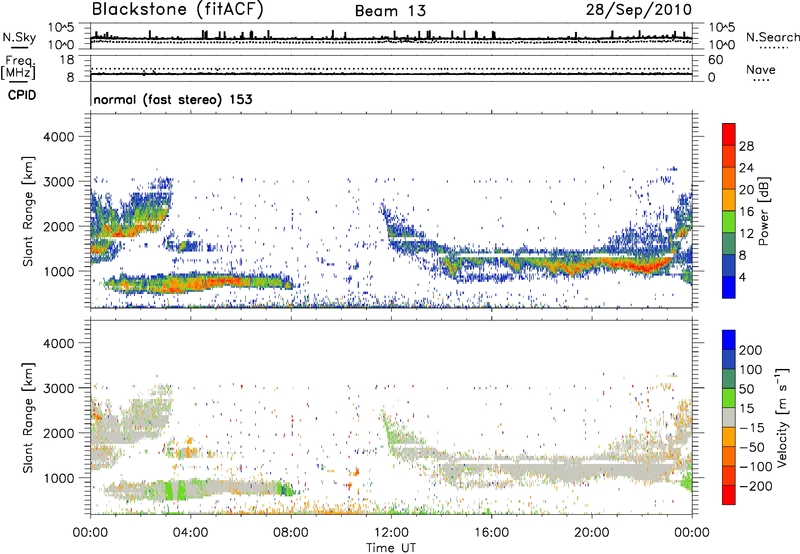Click the "12:00" time tick label
The height and width of the screenshot is (554, 800).
(x=391, y=533)
